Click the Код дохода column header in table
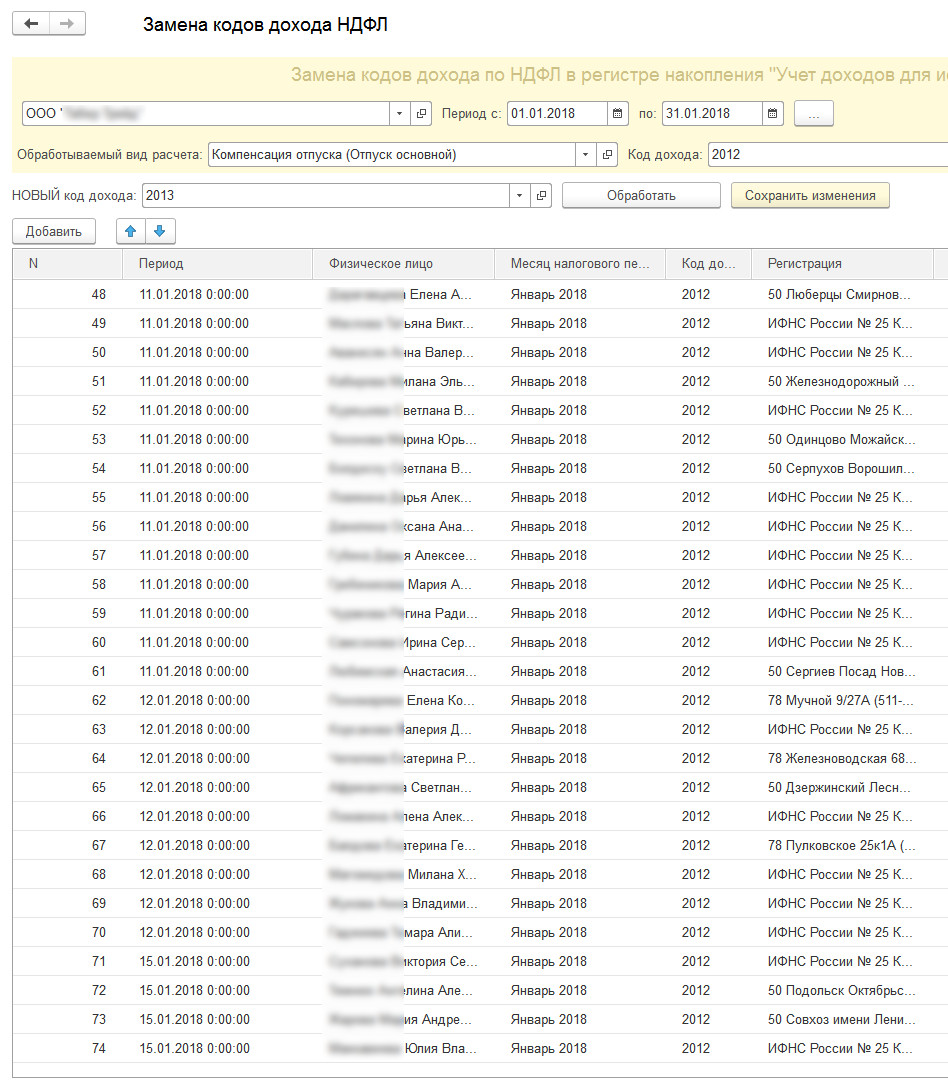 coord(708,264)
